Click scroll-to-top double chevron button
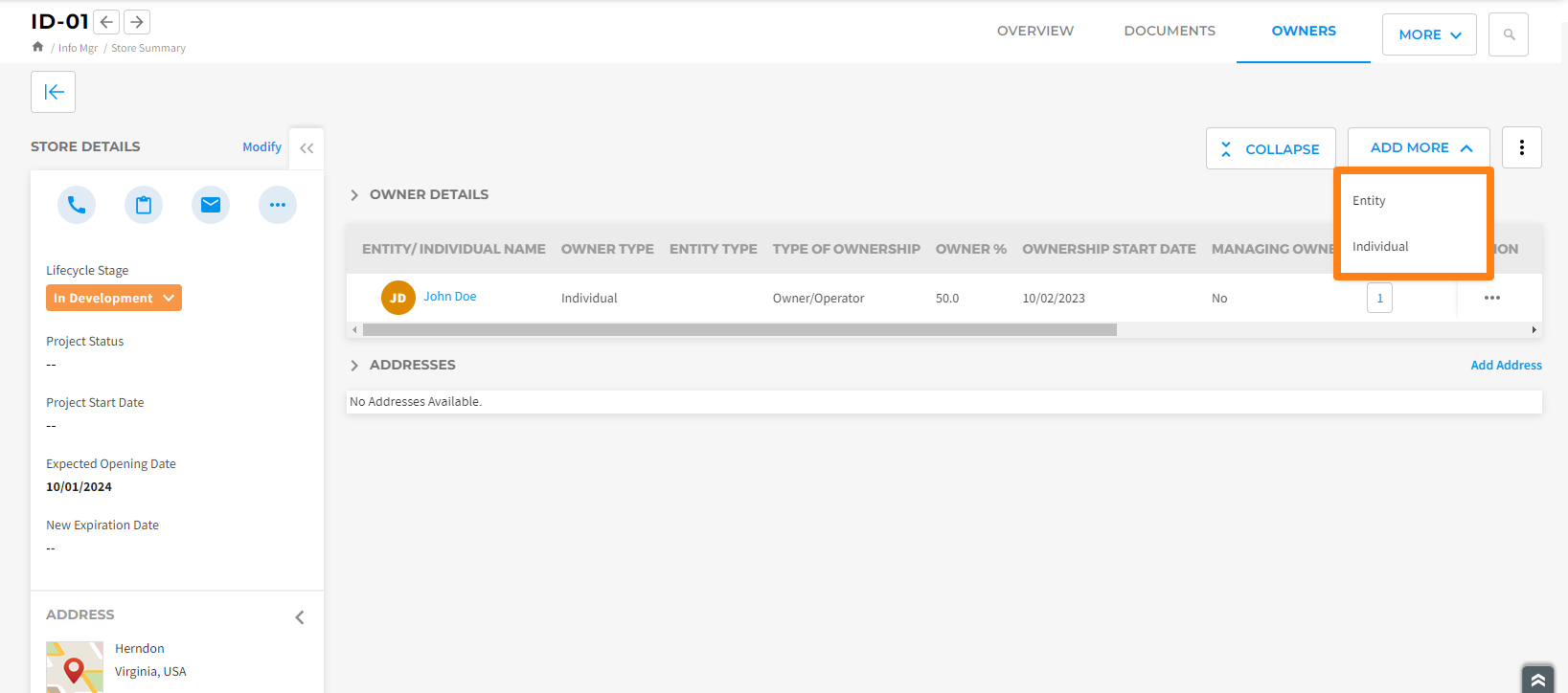This screenshot has height=693, width=1568. click(x=1537, y=680)
